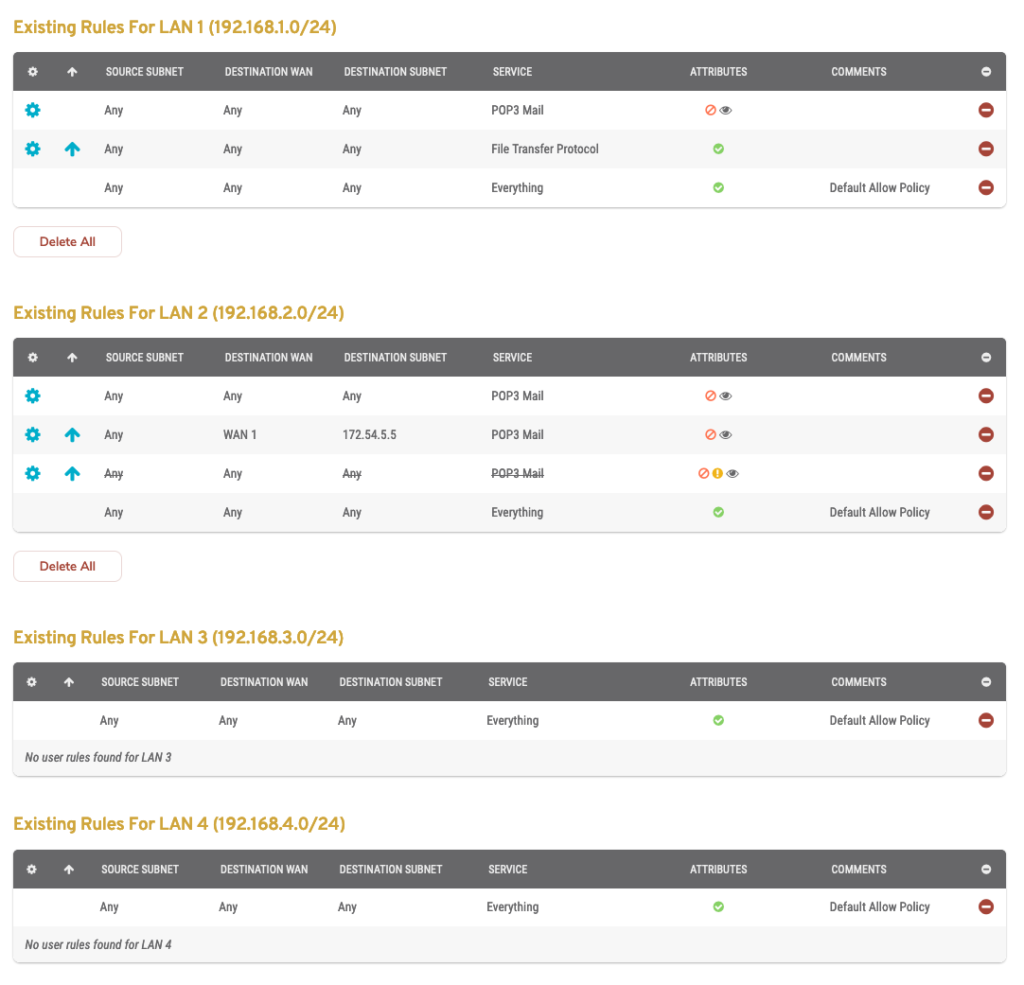Click the gear icon in LAN 3 table header
This screenshot has width=1024, height=985.
31,681
